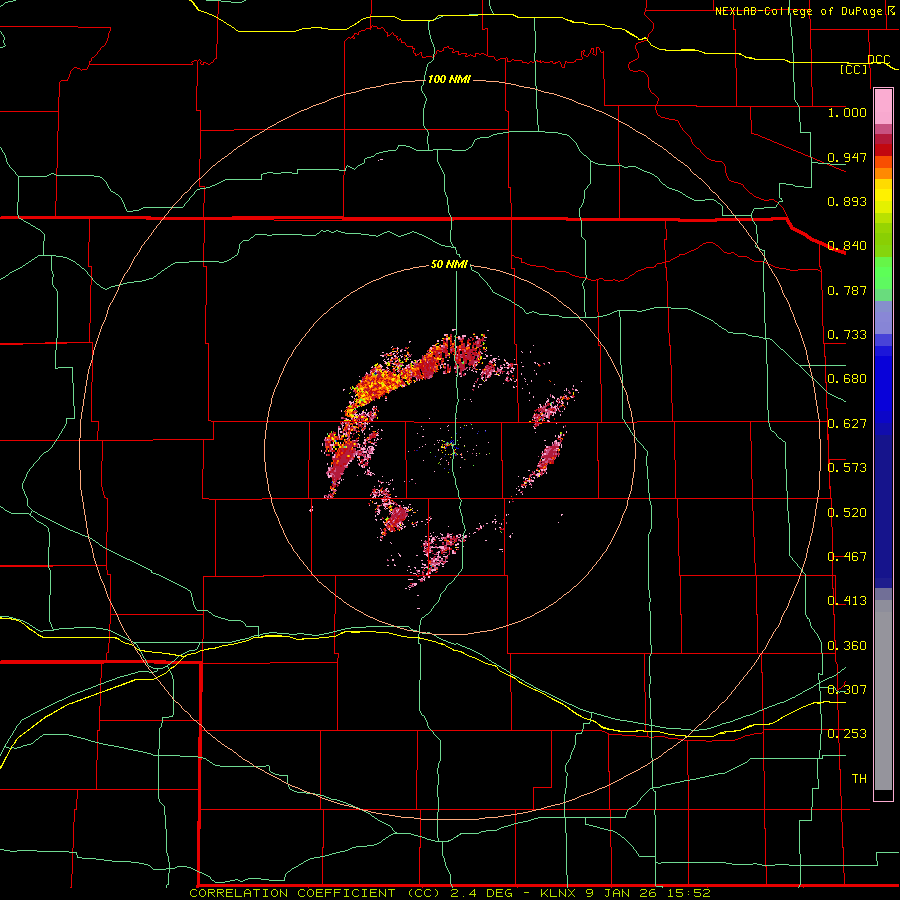
Task: Click the [CC] label above the color bar
Action: pos(854,69)
